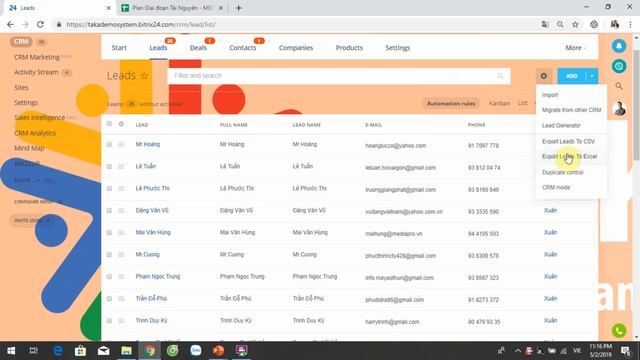Open CRM Marketing in left sidebar
Viewport: 640px width, 360px height.
coord(37,57)
